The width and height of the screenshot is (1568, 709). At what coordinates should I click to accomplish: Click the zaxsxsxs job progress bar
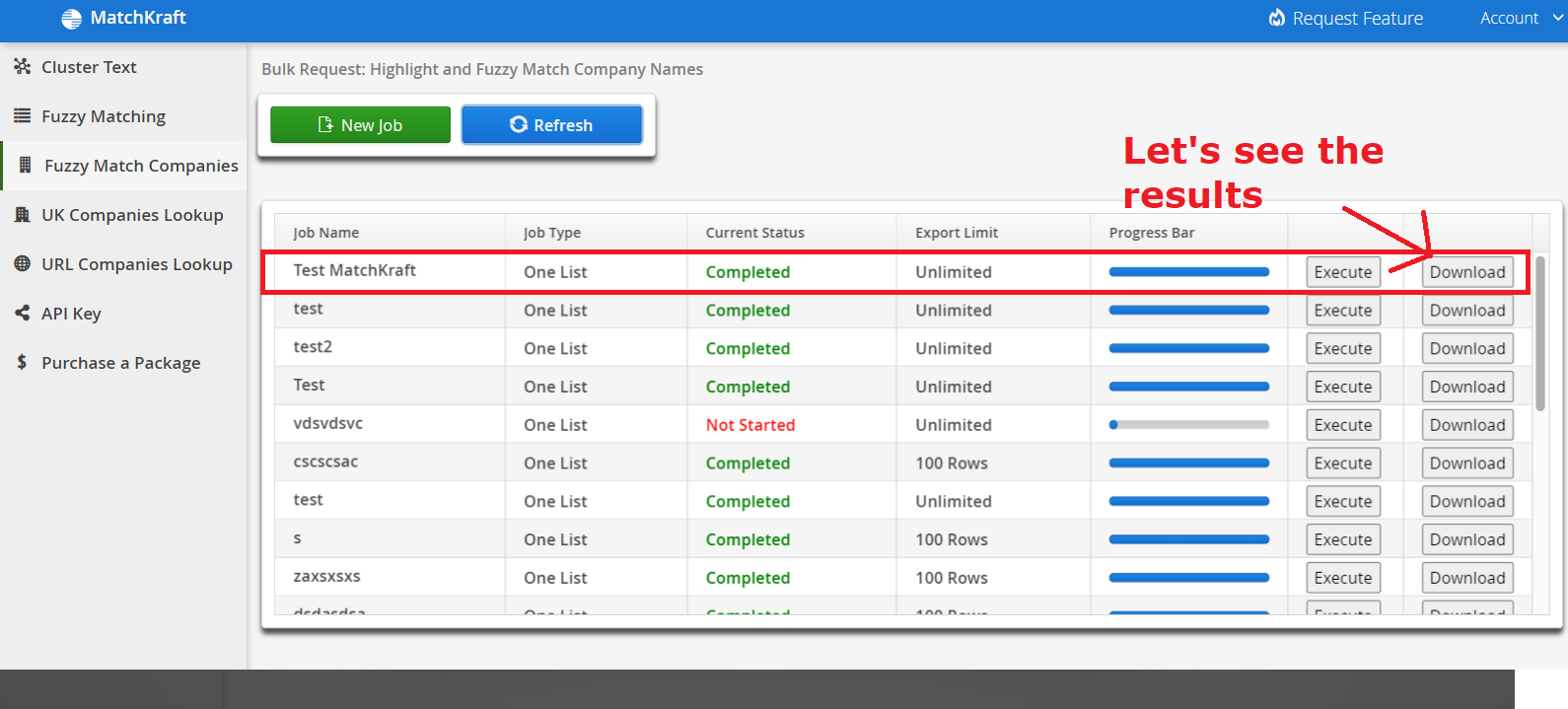pos(1189,578)
